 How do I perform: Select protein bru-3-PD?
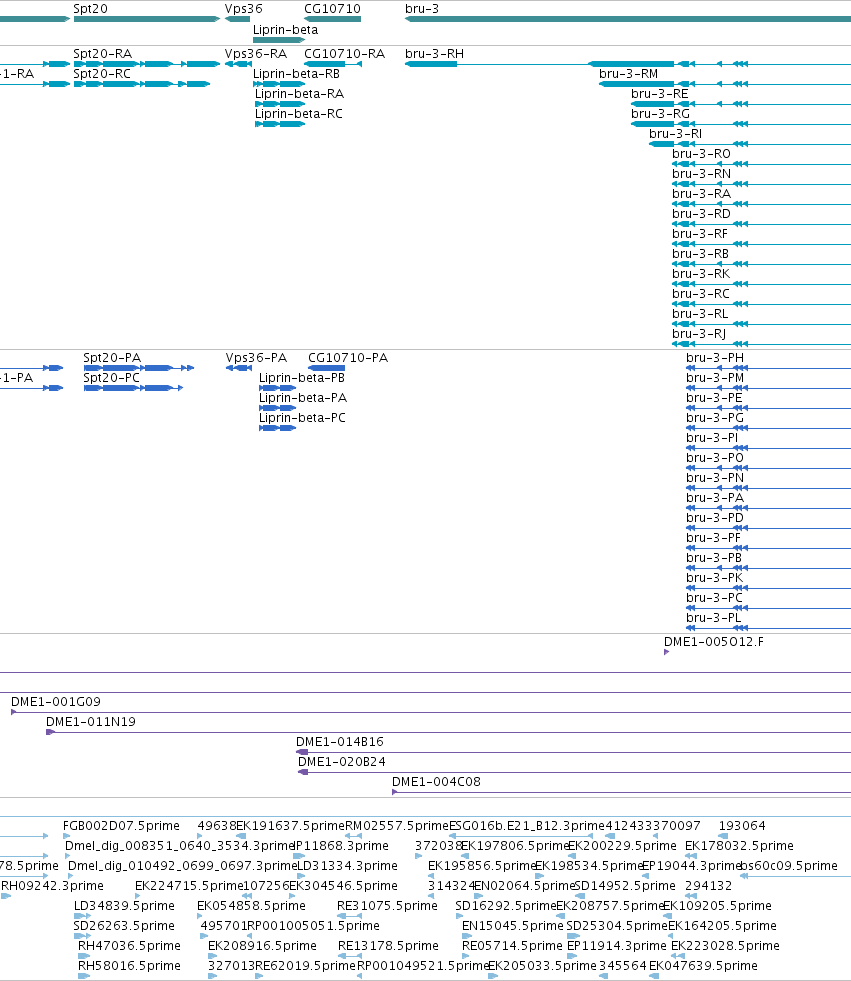tap(768, 528)
